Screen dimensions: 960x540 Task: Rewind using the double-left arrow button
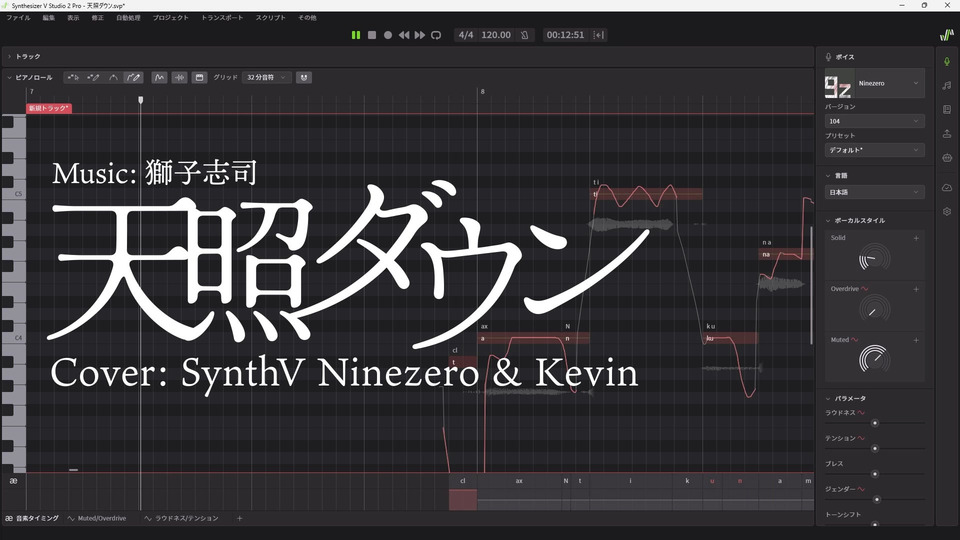[x=404, y=35]
